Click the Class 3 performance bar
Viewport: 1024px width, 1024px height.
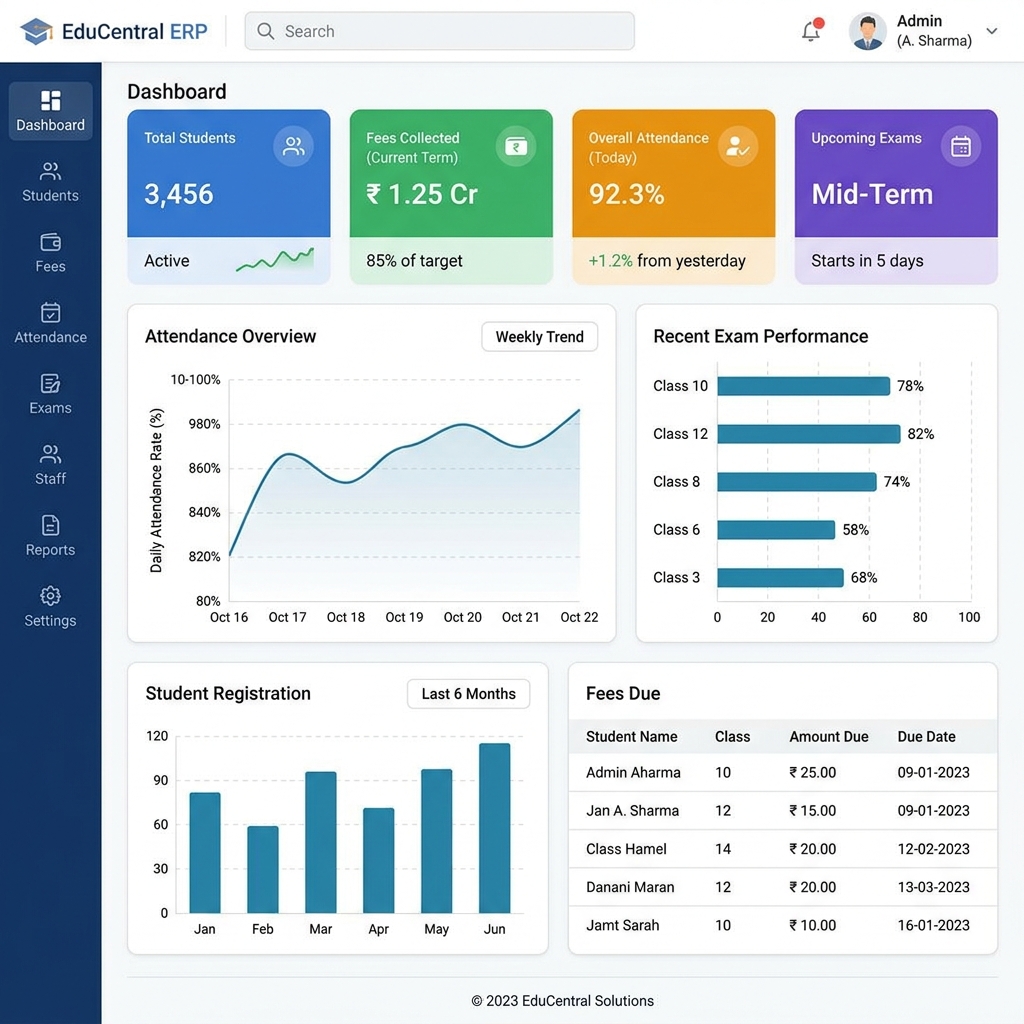[x=780, y=577]
